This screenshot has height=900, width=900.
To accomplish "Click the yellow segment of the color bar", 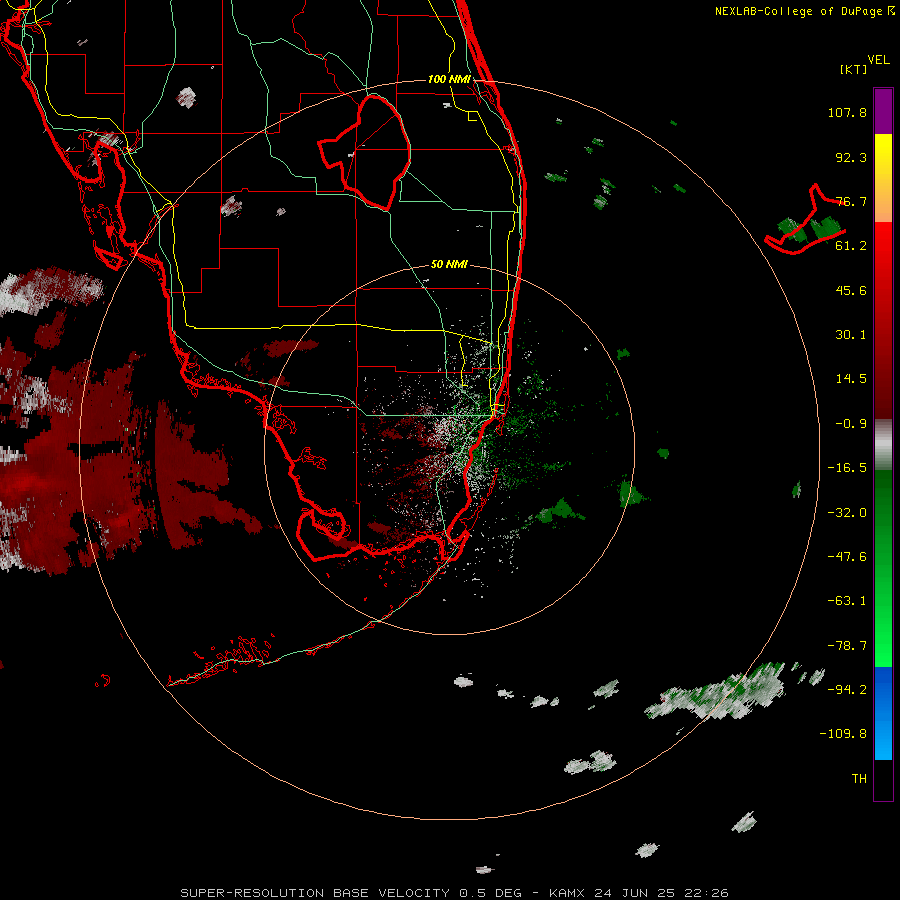I will click(x=883, y=161).
